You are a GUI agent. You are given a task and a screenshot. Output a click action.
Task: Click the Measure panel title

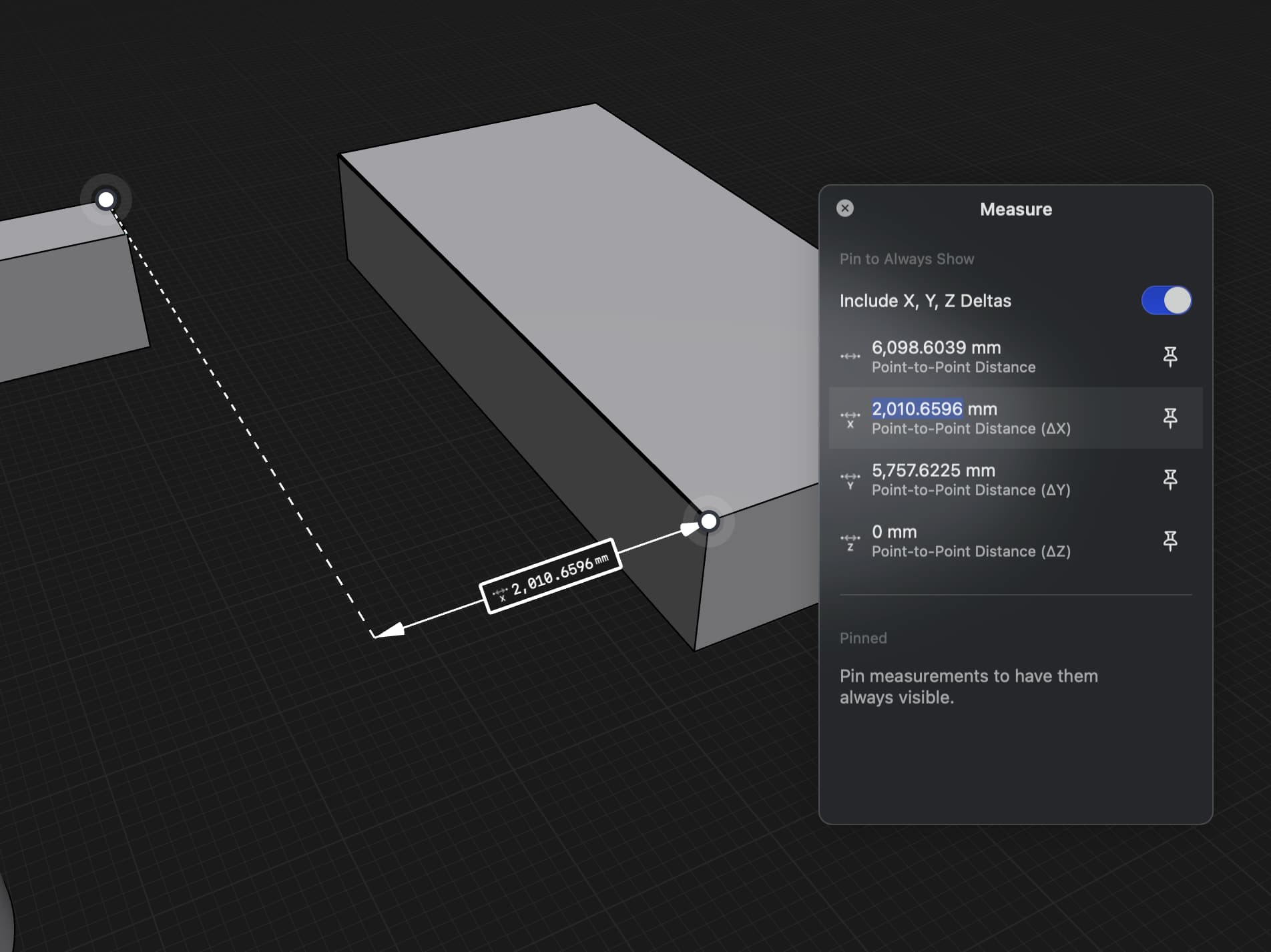(x=1015, y=209)
